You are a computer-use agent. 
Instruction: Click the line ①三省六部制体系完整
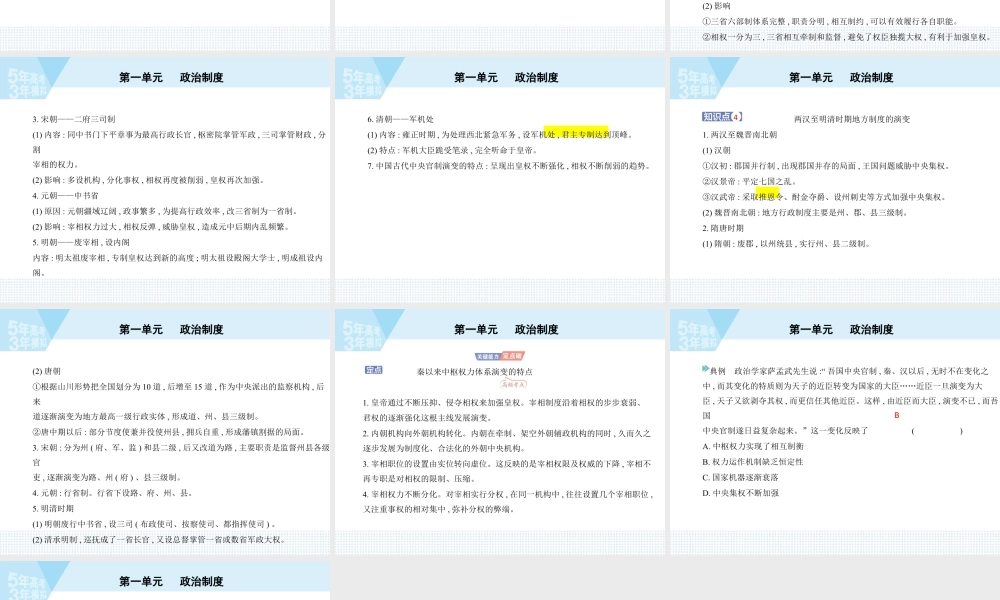830,22
